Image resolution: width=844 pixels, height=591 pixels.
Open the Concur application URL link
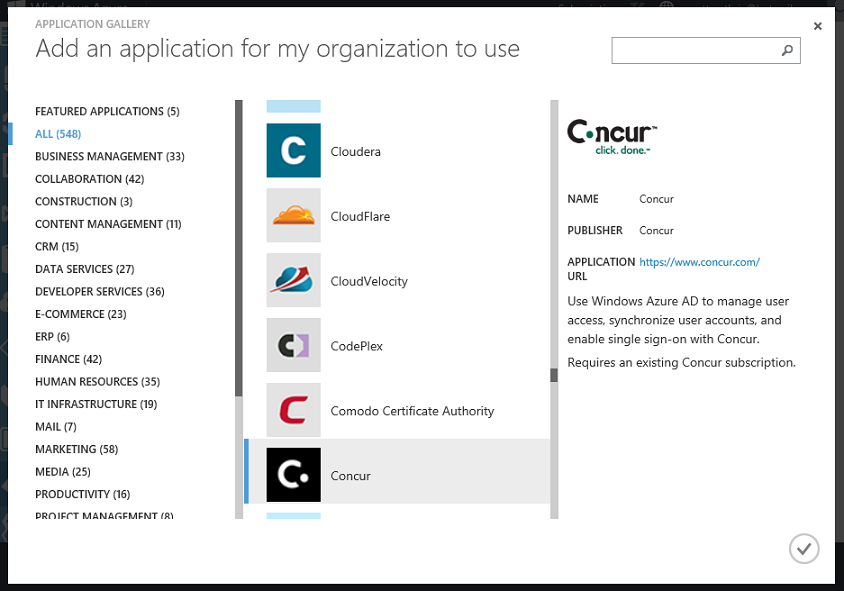click(x=699, y=262)
